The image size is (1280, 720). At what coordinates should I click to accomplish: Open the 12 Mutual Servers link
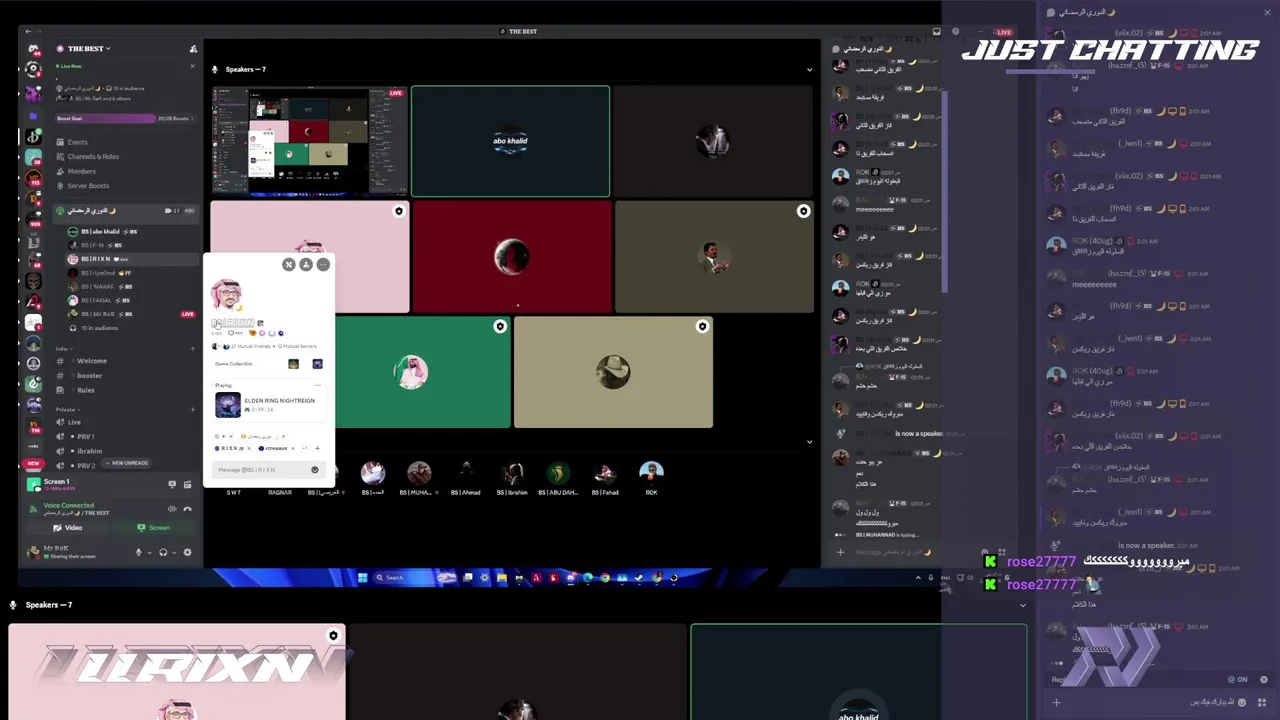[296, 346]
